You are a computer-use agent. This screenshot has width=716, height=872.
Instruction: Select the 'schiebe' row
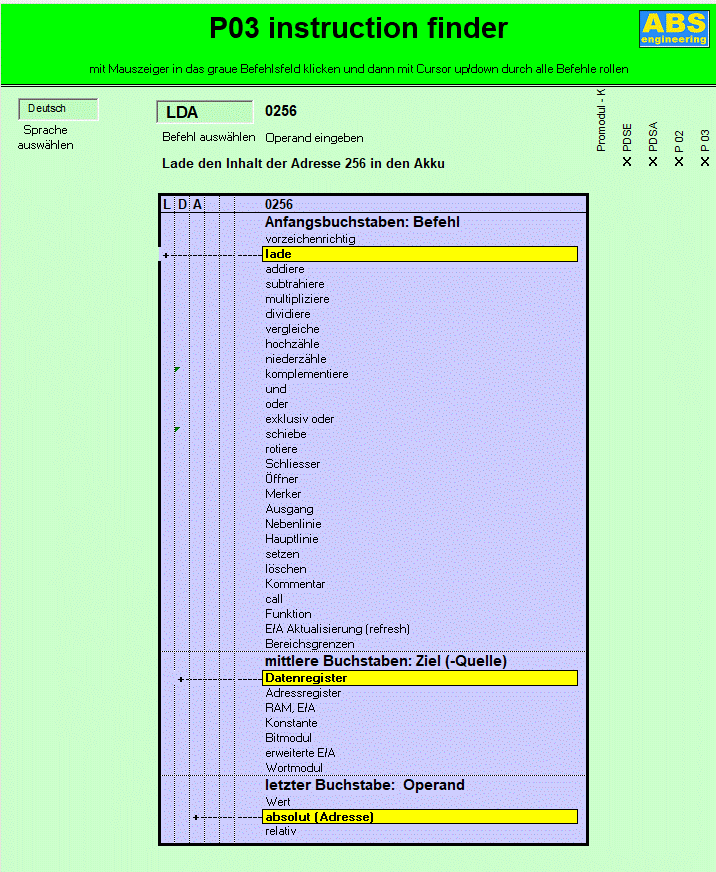coord(286,434)
